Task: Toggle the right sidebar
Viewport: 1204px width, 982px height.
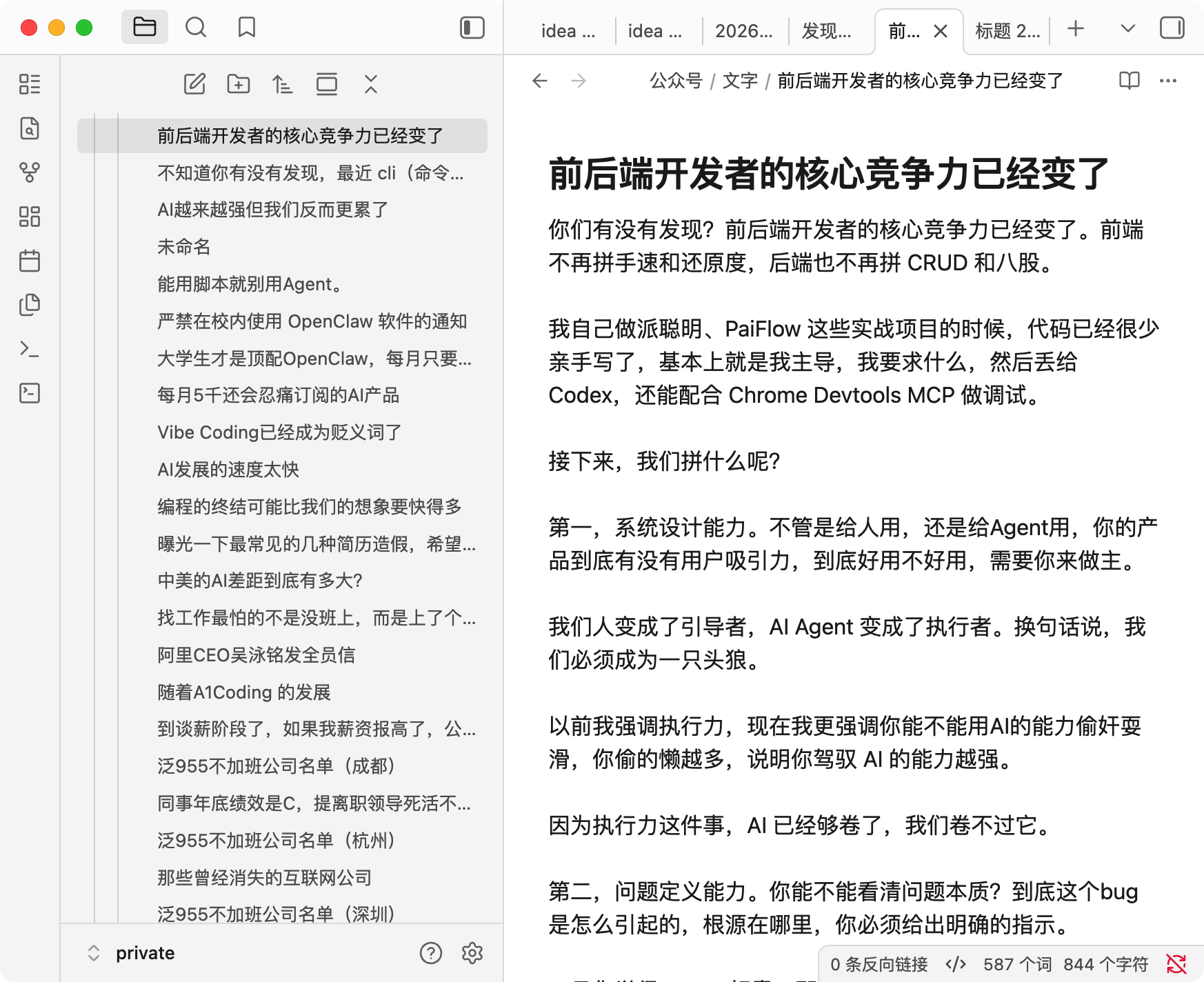Action: click(x=1172, y=28)
